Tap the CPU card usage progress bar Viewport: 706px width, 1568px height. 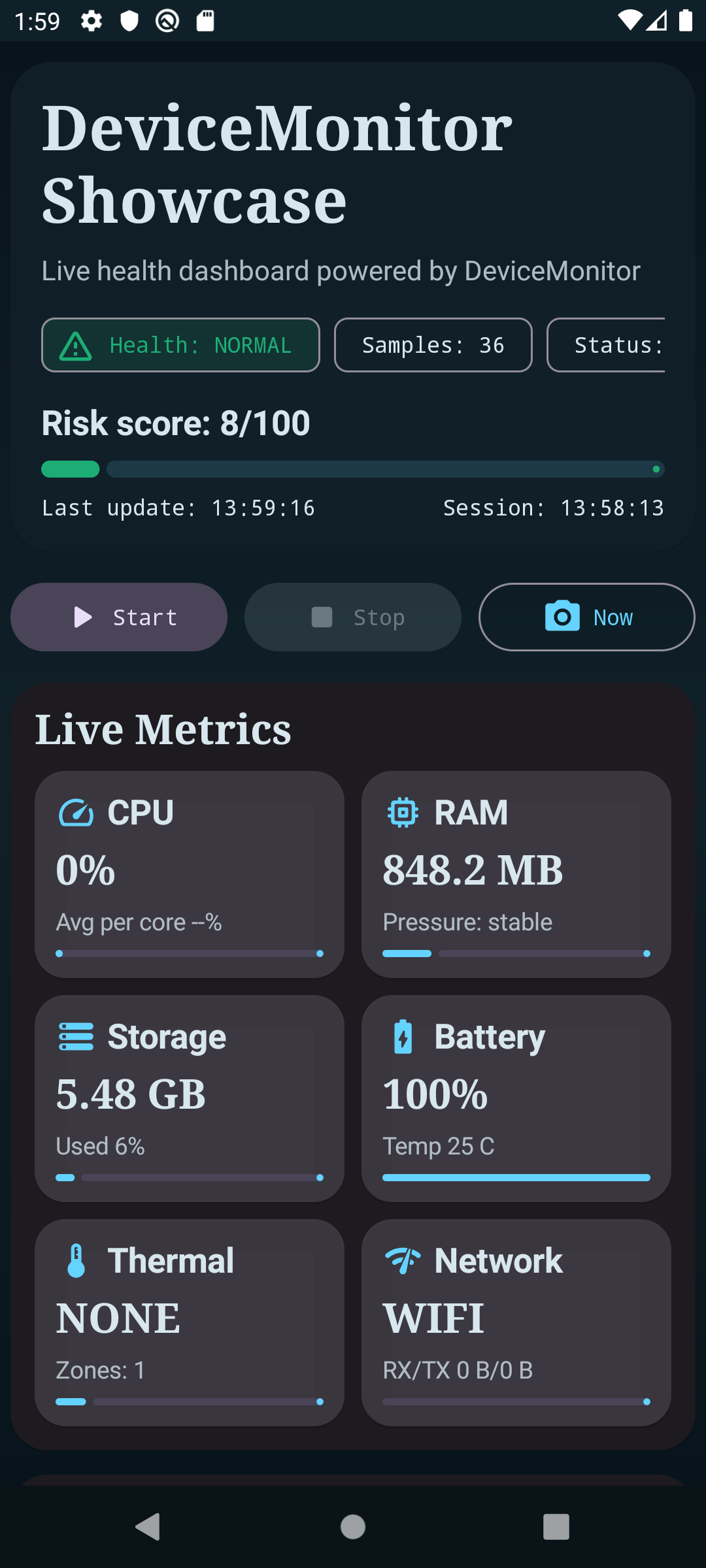pos(189,953)
